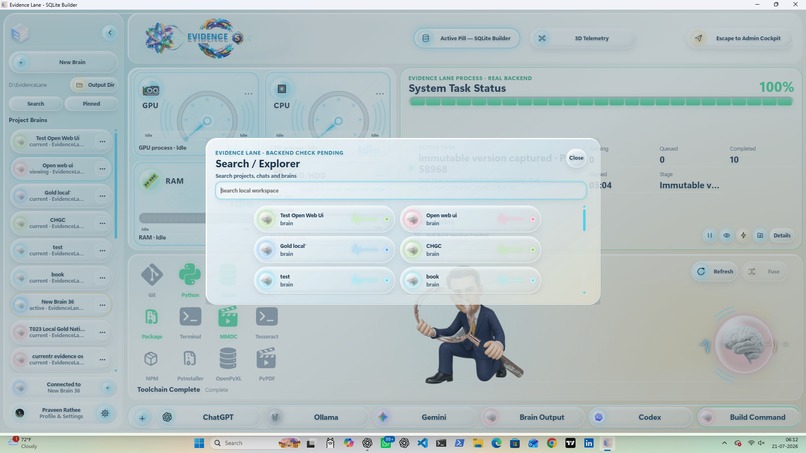The height and width of the screenshot is (453, 806).
Task: Click the lightning bolt task icon
Action: click(x=743, y=235)
